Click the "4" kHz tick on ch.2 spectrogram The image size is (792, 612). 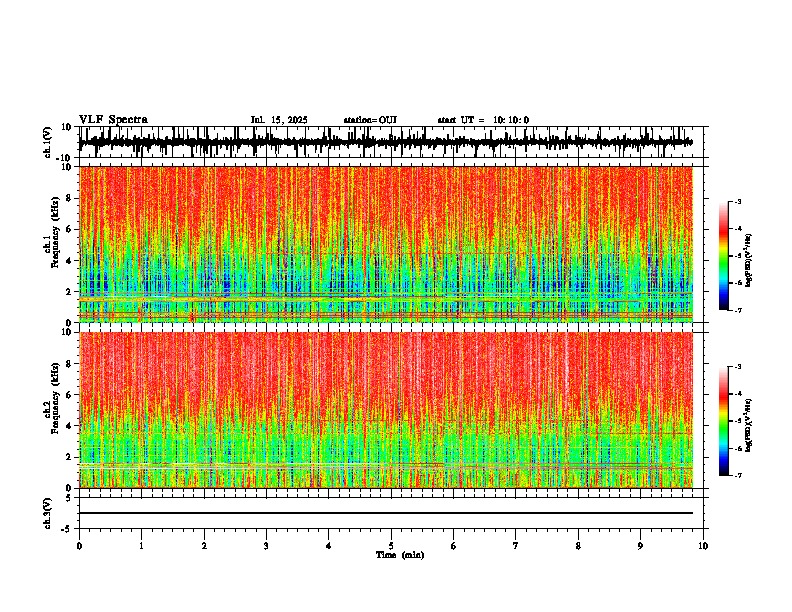(70, 426)
